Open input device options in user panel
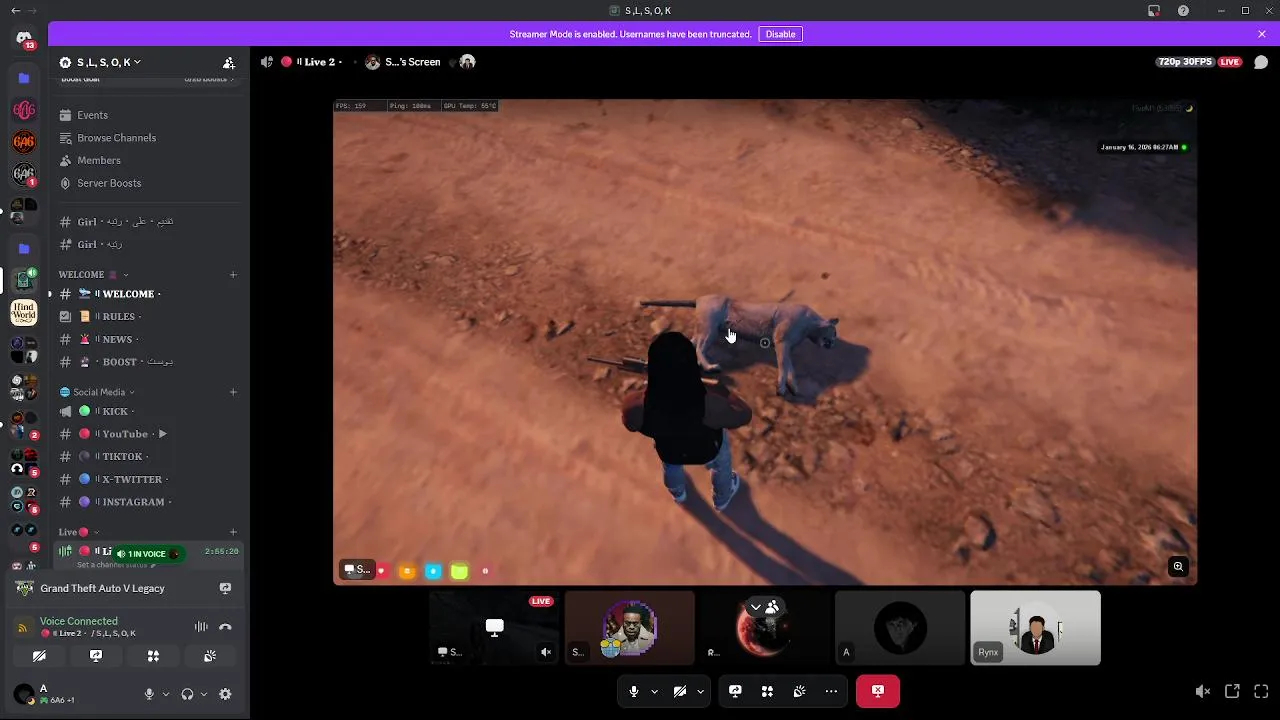 pyautogui.click(x=166, y=694)
